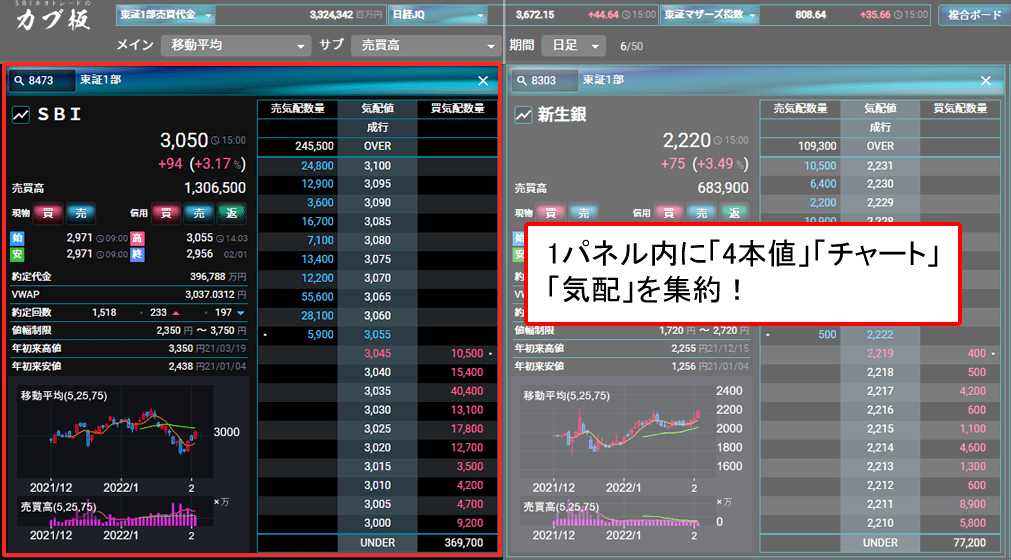Click SBI moving average candlestick chart
The width and height of the screenshot is (1011, 560).
[x=115, y=432]
